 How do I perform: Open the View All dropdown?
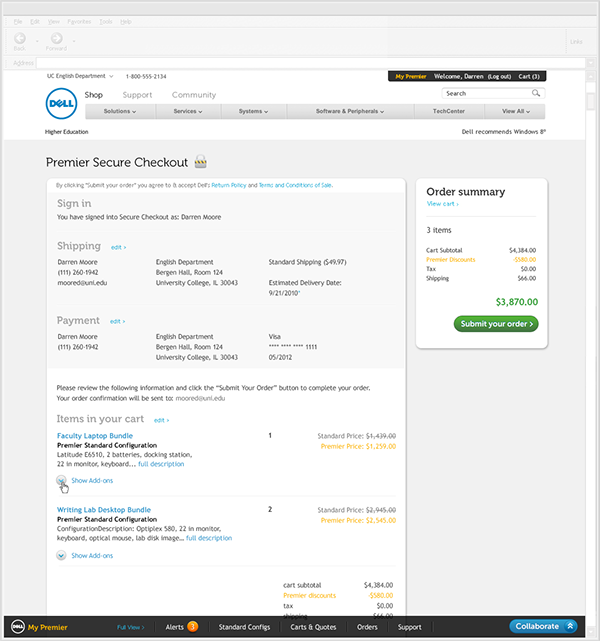pyautogui.click(x=515, y=111)
